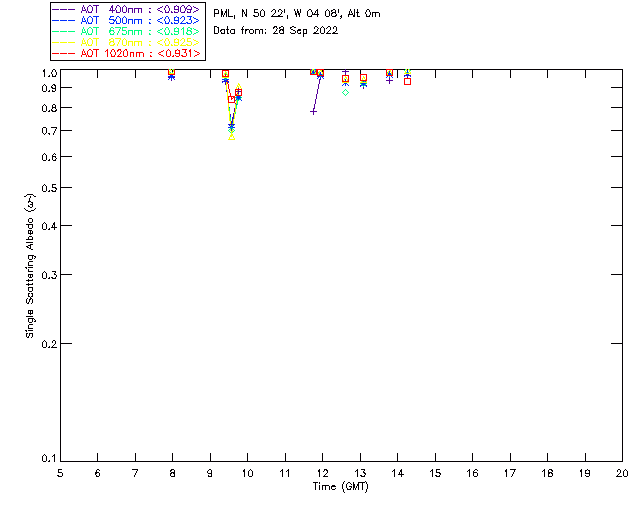Click the AOT 870nm yellow legend entry
This screenshot has width=640, height=512.
(x=127, y=42)
